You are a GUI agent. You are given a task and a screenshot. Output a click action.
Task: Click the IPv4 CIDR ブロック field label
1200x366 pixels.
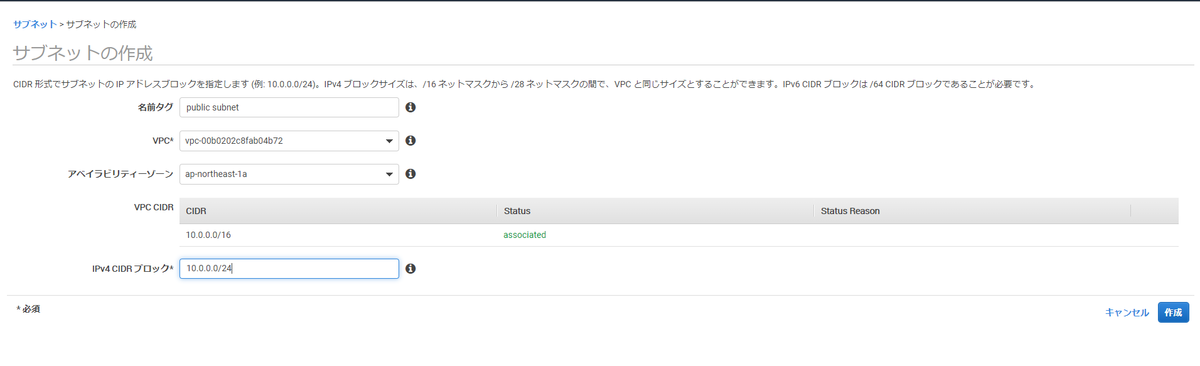pos(132,269)
